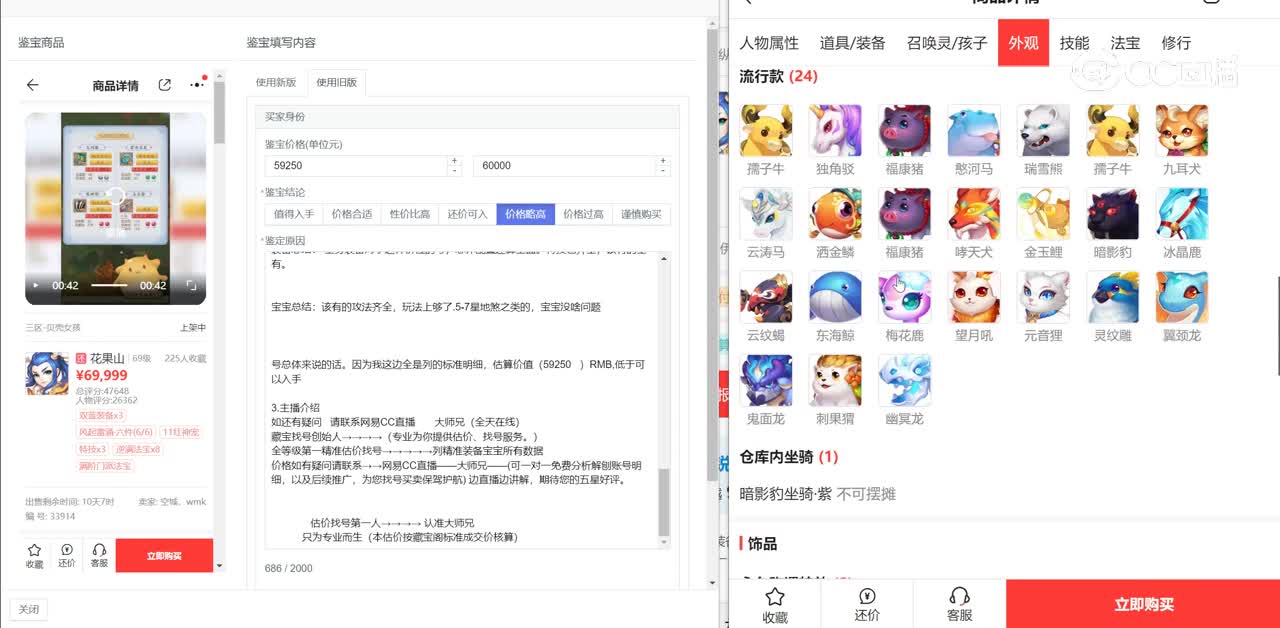Select the 云涛马 mount icon
The image size is (1280, 628).
click(x=766, y=214)
